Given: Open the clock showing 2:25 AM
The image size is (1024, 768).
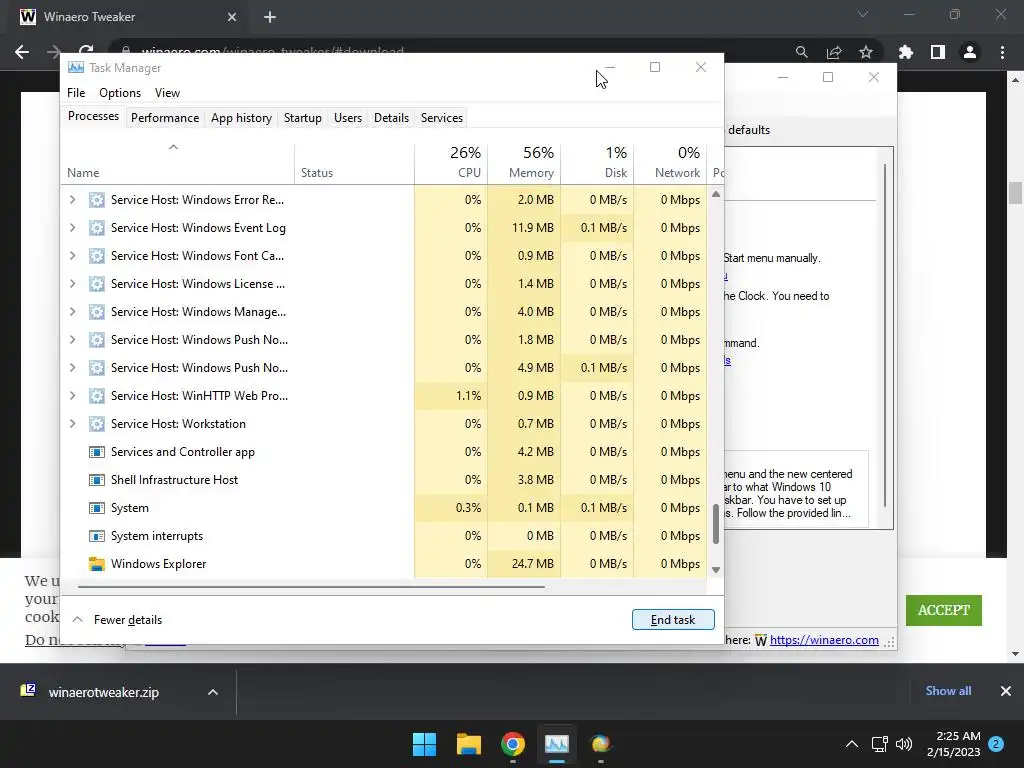Looking at the screenshot, I should point(953,744).
